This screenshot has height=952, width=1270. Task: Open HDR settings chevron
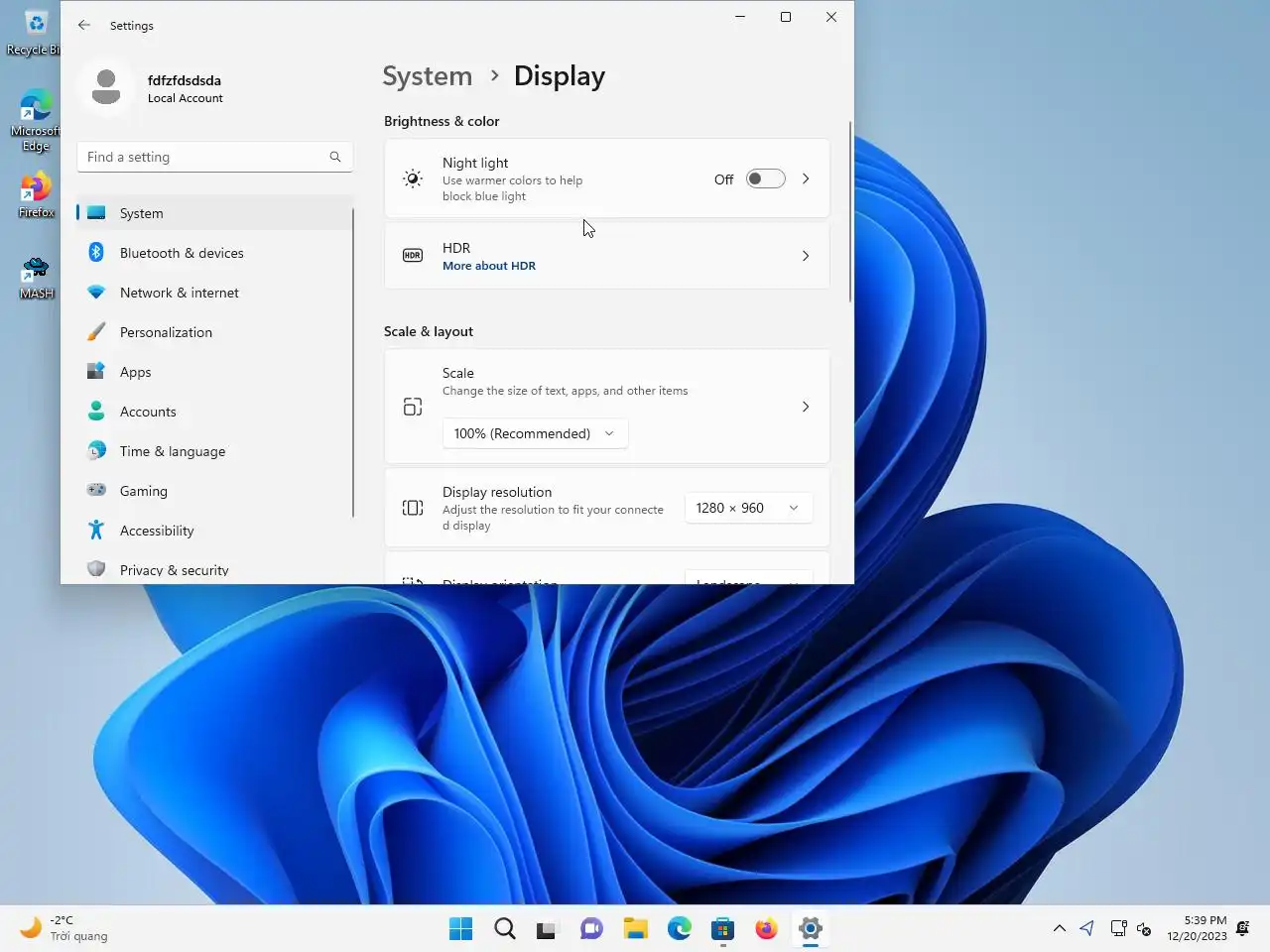[x=806, y=256]
